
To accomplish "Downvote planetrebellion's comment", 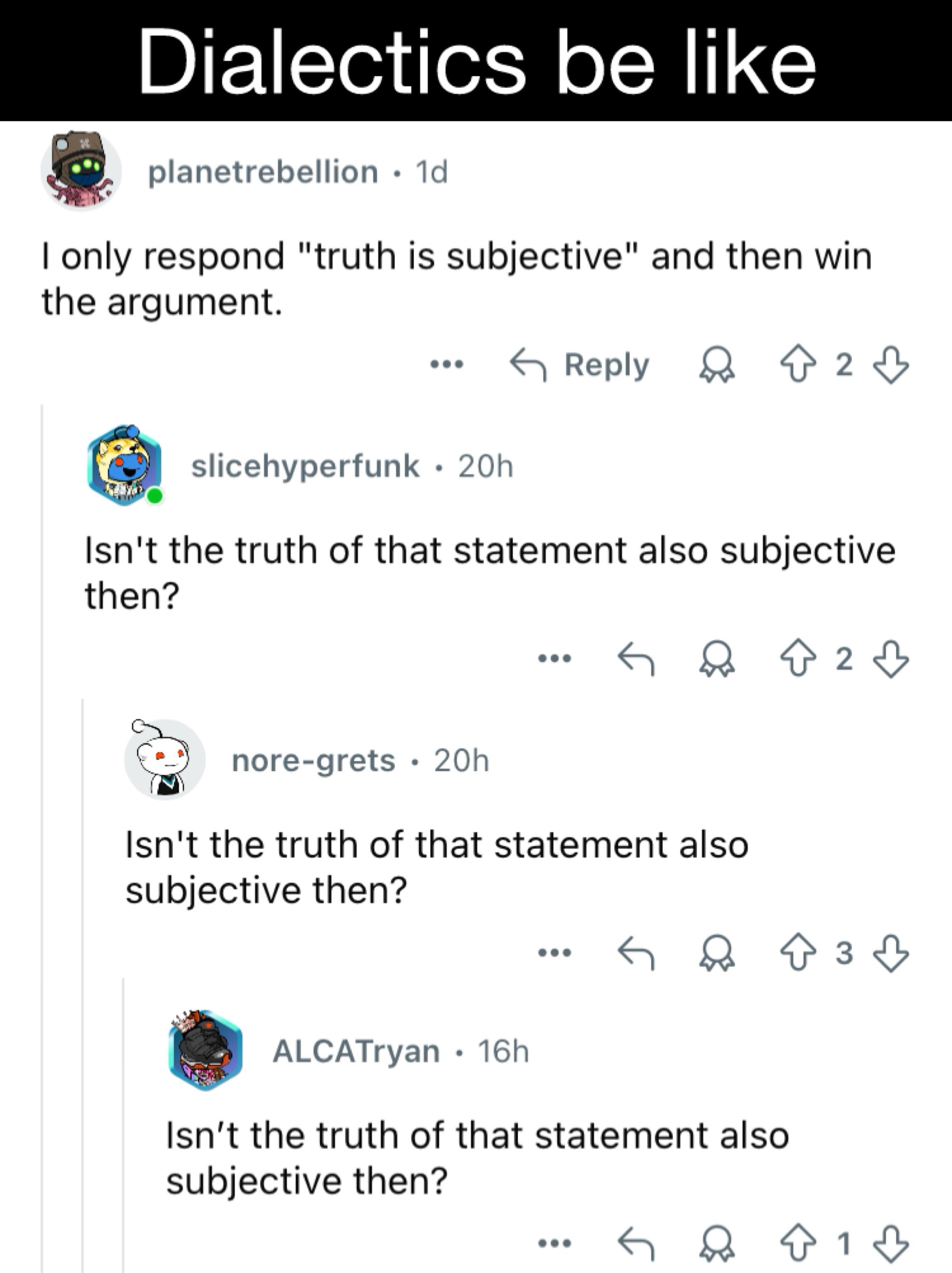I will pyautogui.click(x=890, y=364).
